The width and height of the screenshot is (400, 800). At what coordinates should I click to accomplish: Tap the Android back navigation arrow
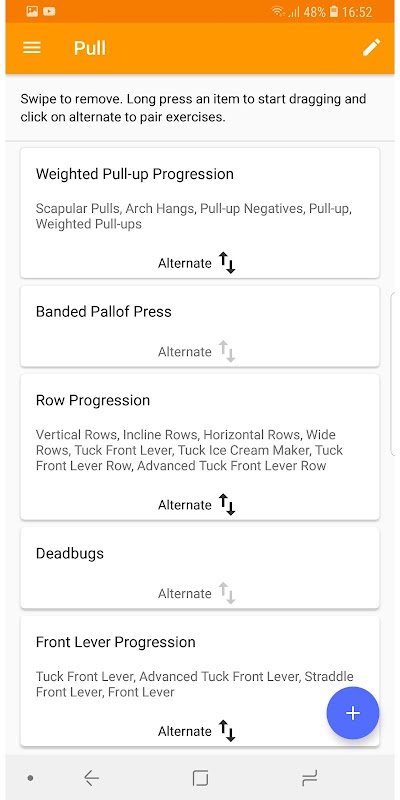click(x=91, y=778)
